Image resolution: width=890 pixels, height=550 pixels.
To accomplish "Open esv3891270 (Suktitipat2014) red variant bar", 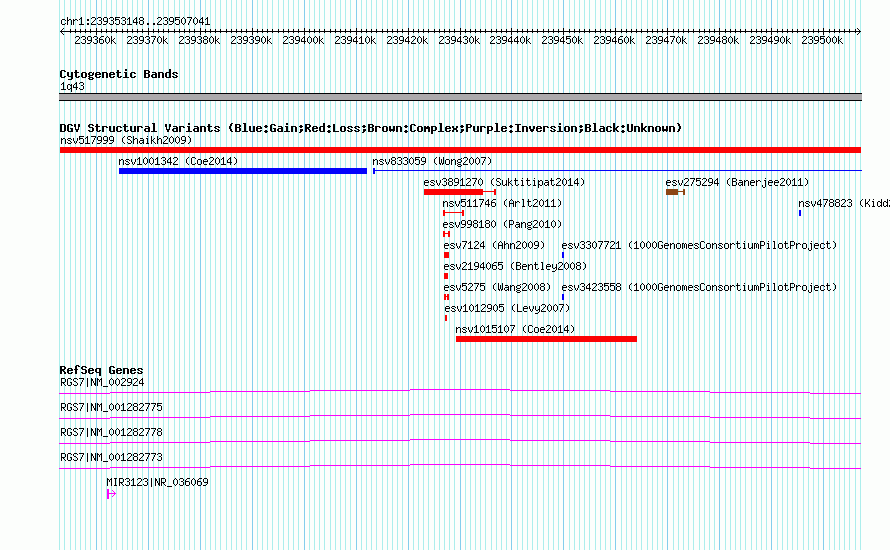I will [x=460, y=192].
